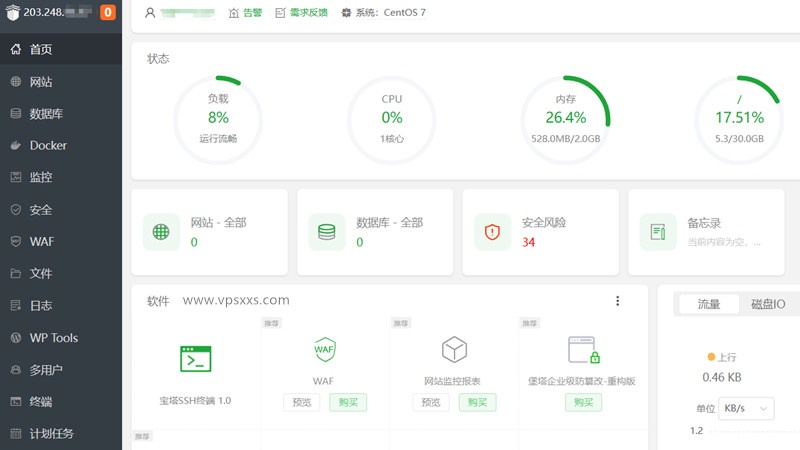Click the 预览 button under 网站监控报表

431,403
